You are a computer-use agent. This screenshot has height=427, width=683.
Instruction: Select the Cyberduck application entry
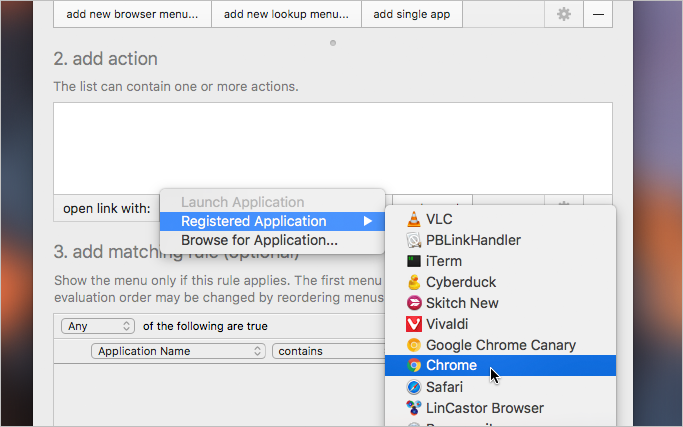500,282
